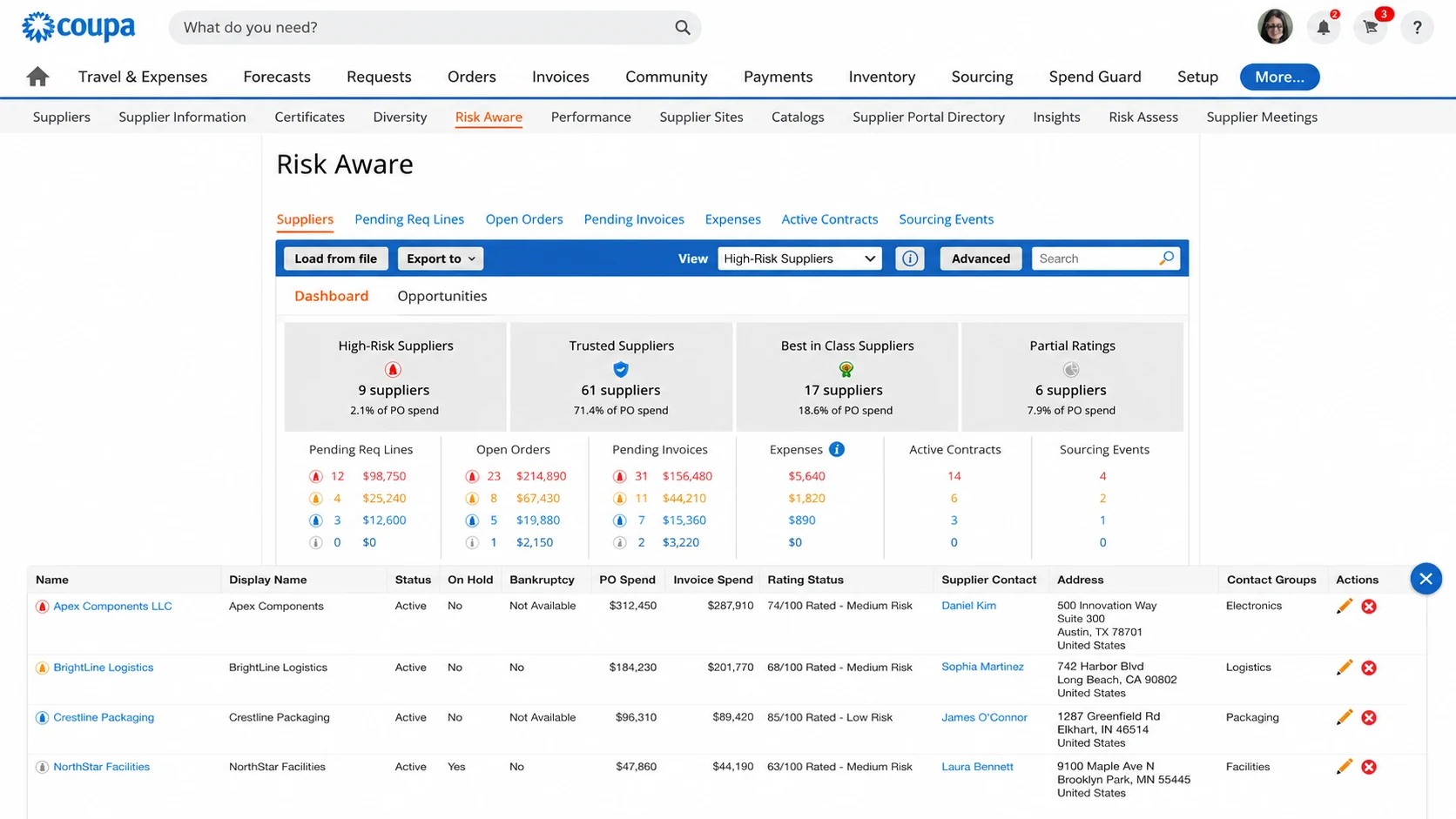Delete NorthStar Facilities with red X
This screenshot has width=1456, height=819.
click(1369, 768)
